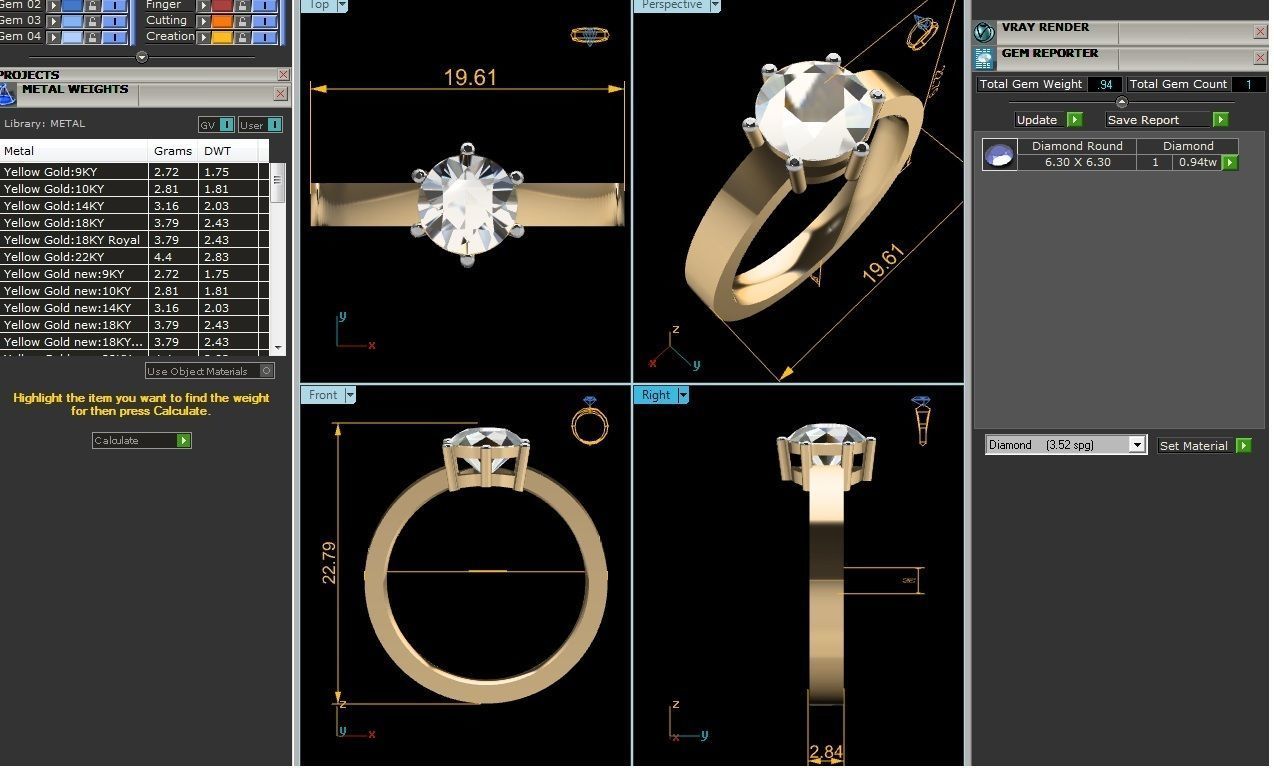
Task: Open the Top viewport dropdown arrow
Action: coord(343,5)
